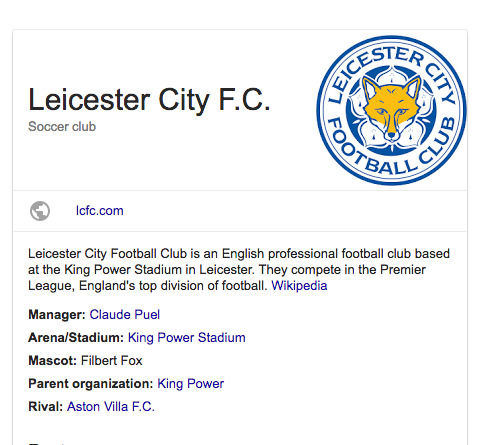Click the Parent organization label
503x445 pixels.
[x=91, y=384]
